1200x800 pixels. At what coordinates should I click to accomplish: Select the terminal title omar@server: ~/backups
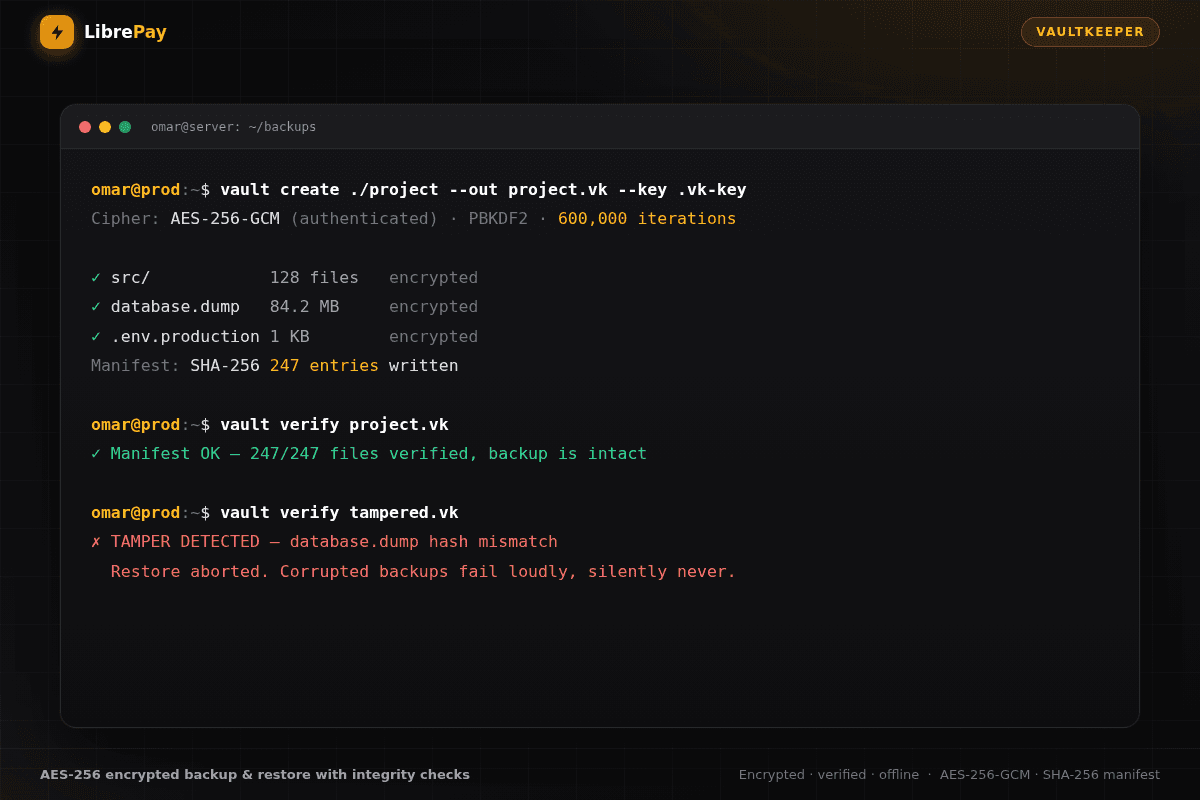233,127
